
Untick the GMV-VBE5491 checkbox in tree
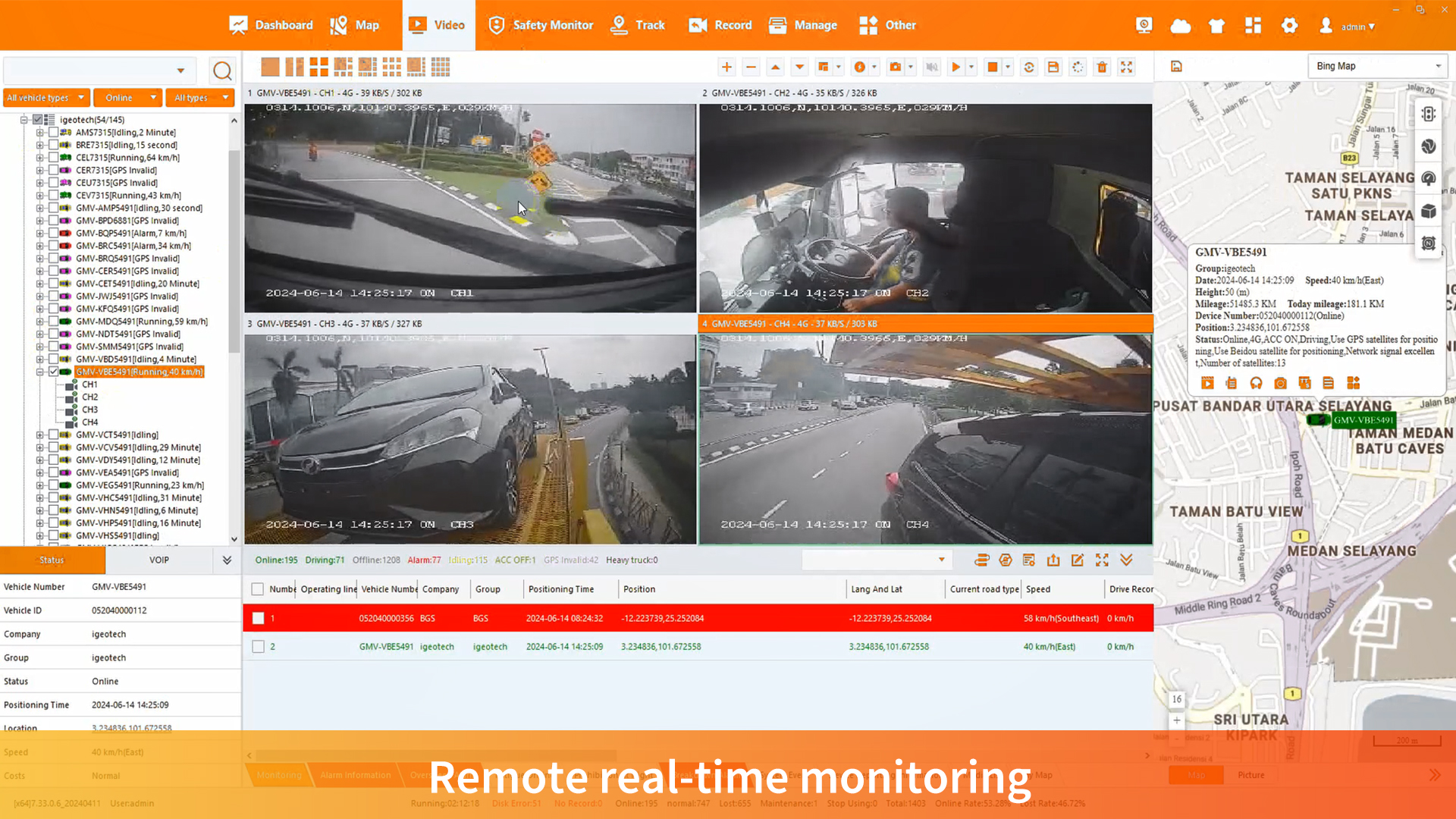tap(53, 372)
